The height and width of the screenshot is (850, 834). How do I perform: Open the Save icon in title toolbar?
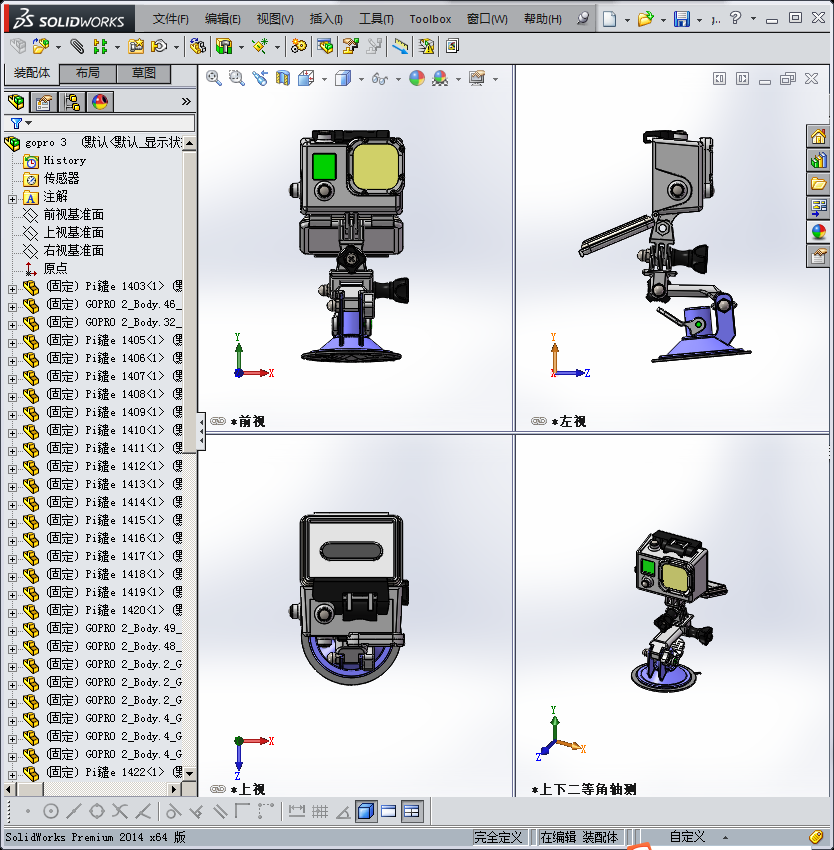click(x=681, y=19)
